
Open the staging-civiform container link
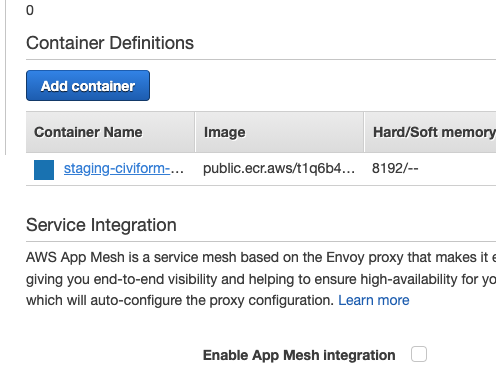[x=123, y=169]
